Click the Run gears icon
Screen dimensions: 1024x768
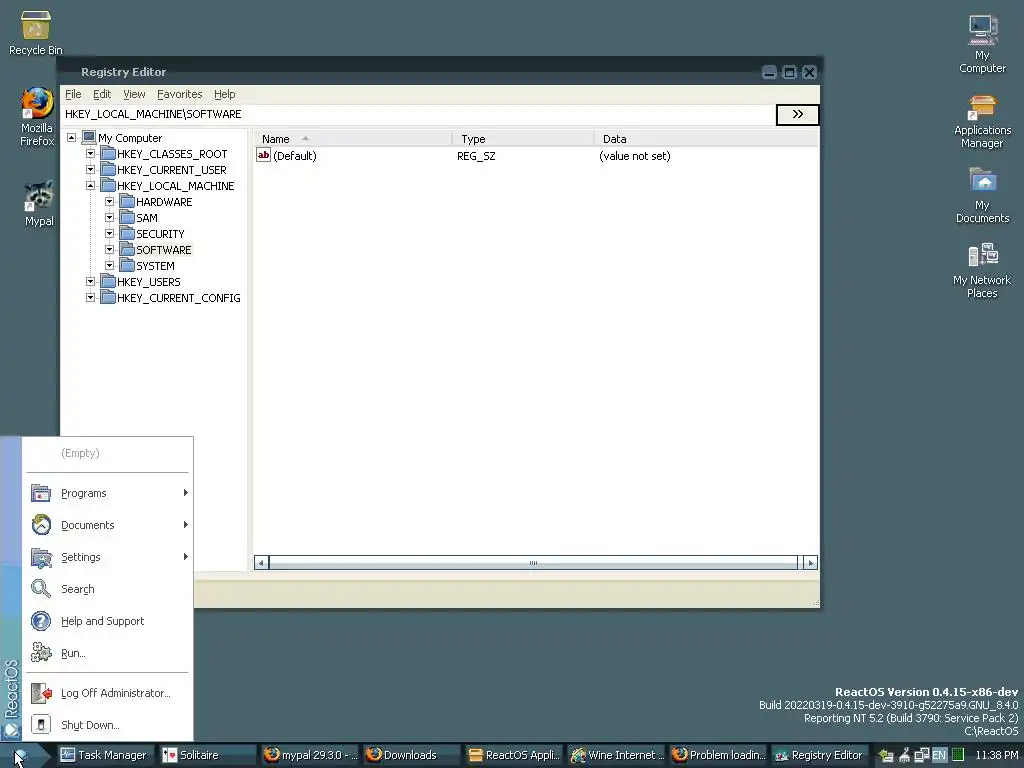point(41,653)
